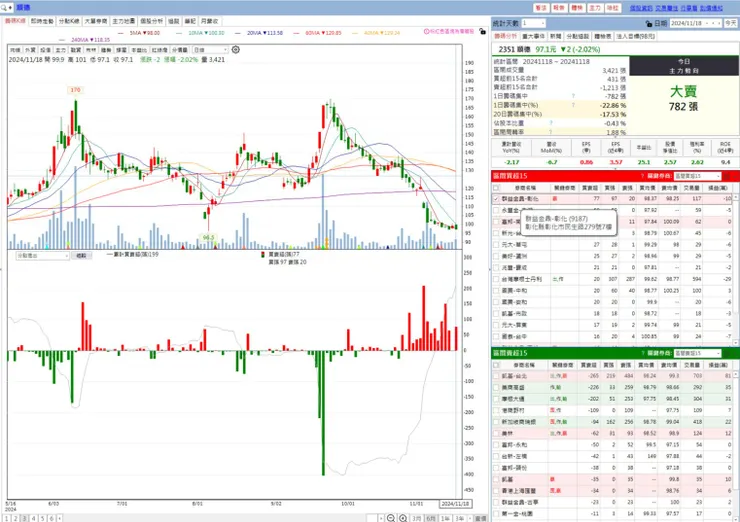Open the 重大事件 tab in right panel

(x=534, y=36)
